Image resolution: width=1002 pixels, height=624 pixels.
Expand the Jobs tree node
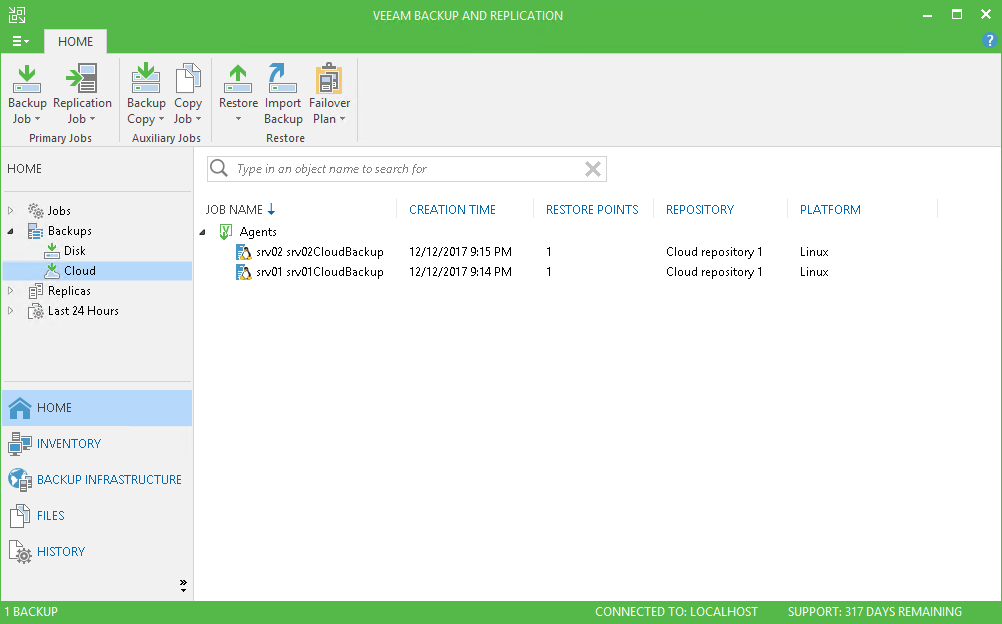10,210
